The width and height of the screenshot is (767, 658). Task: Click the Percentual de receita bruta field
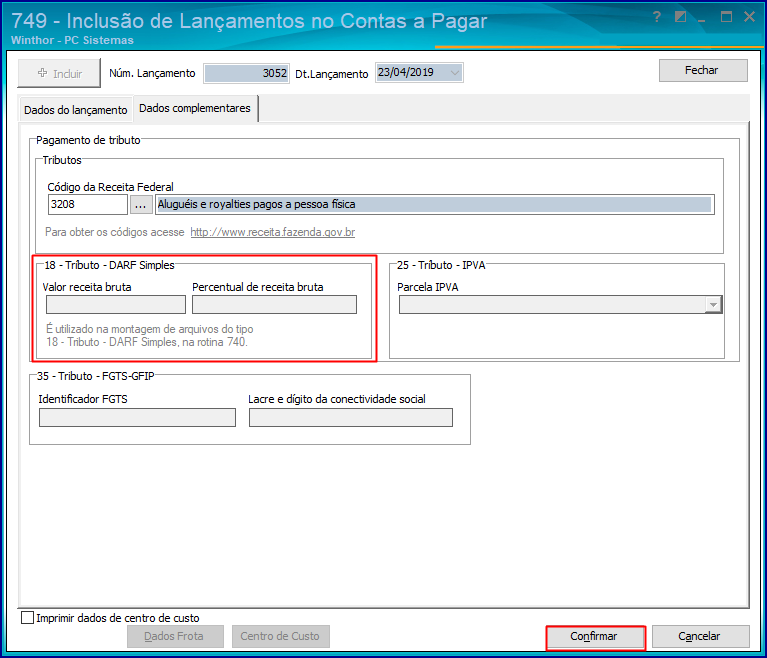pyautogui.click(x=274, y=305)
